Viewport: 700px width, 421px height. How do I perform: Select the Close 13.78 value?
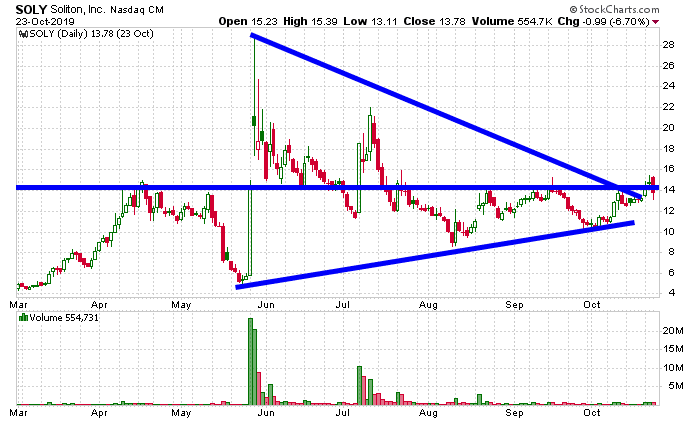coord(434,21)
